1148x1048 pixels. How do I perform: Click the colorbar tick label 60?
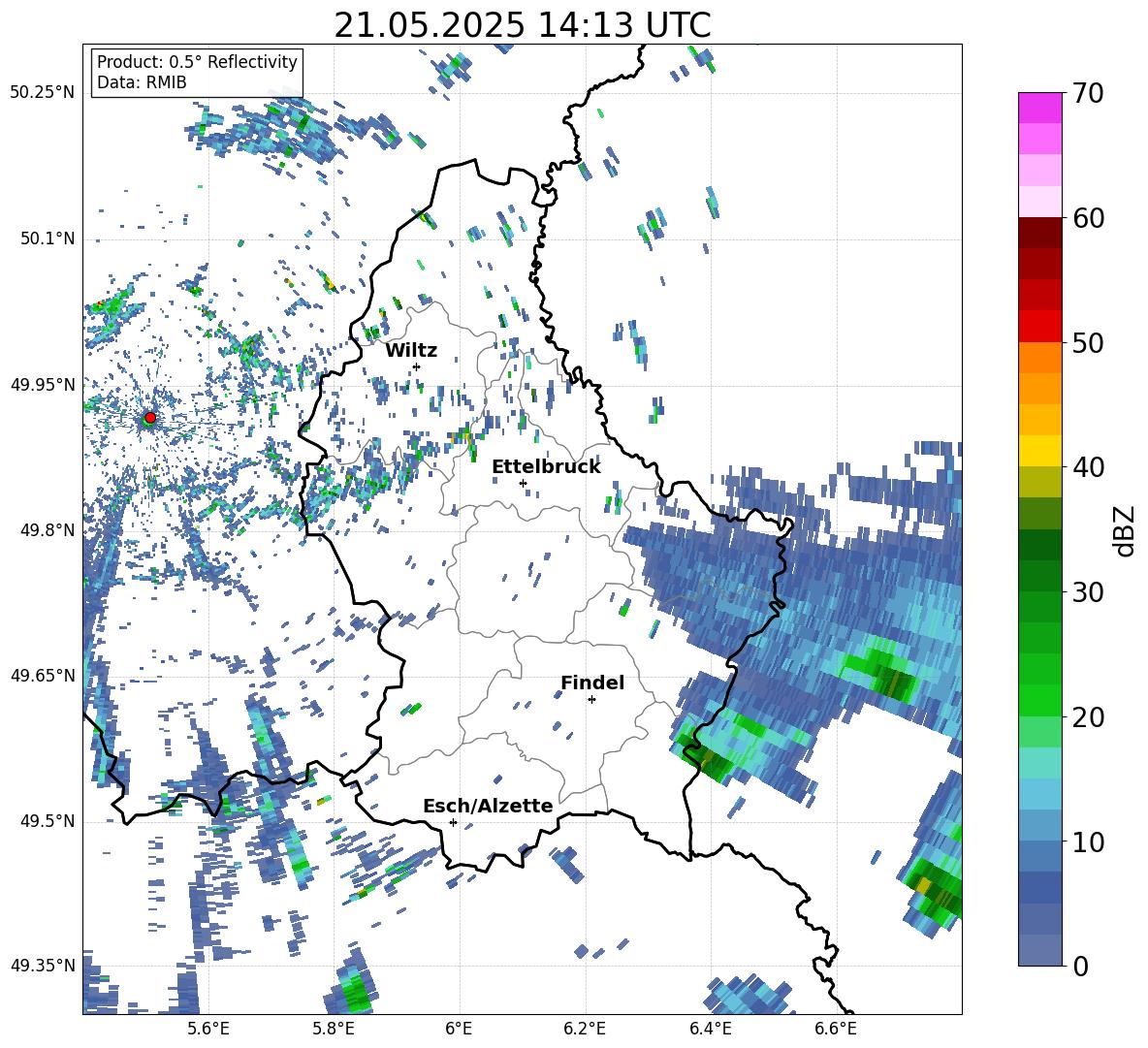click(x=1088, y=218)
